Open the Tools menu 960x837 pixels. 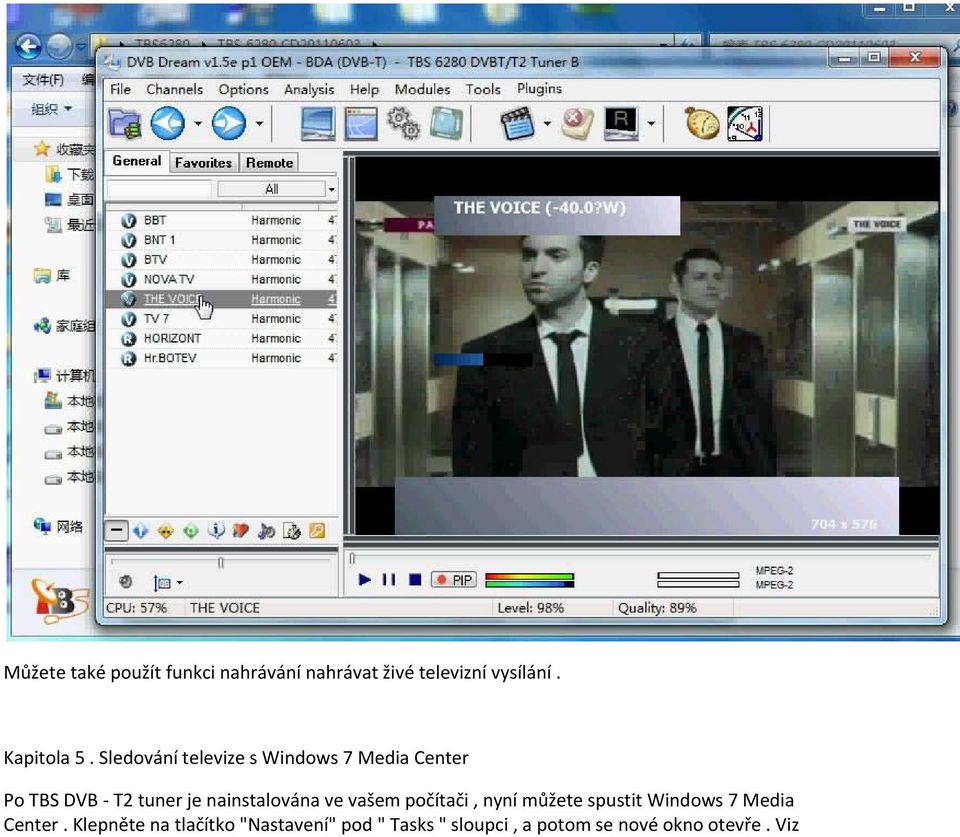coord(483,89)
